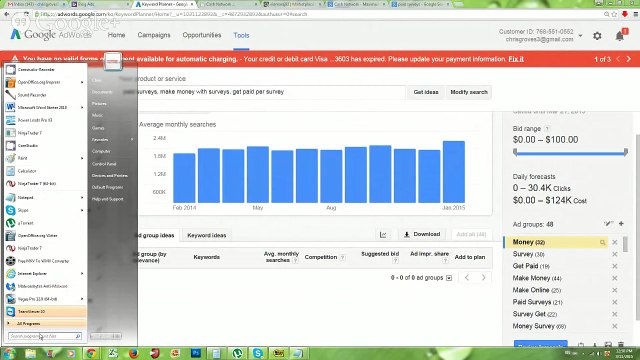Open the Campaigns tab

153,35
